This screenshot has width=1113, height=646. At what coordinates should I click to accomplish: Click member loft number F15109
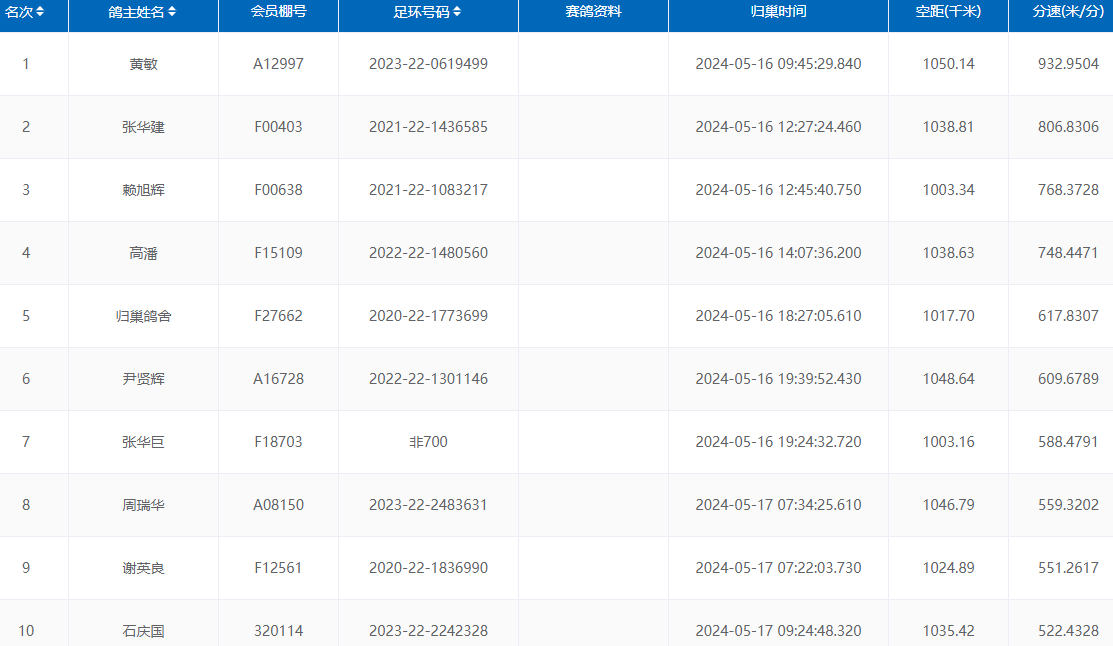(278, 253)
